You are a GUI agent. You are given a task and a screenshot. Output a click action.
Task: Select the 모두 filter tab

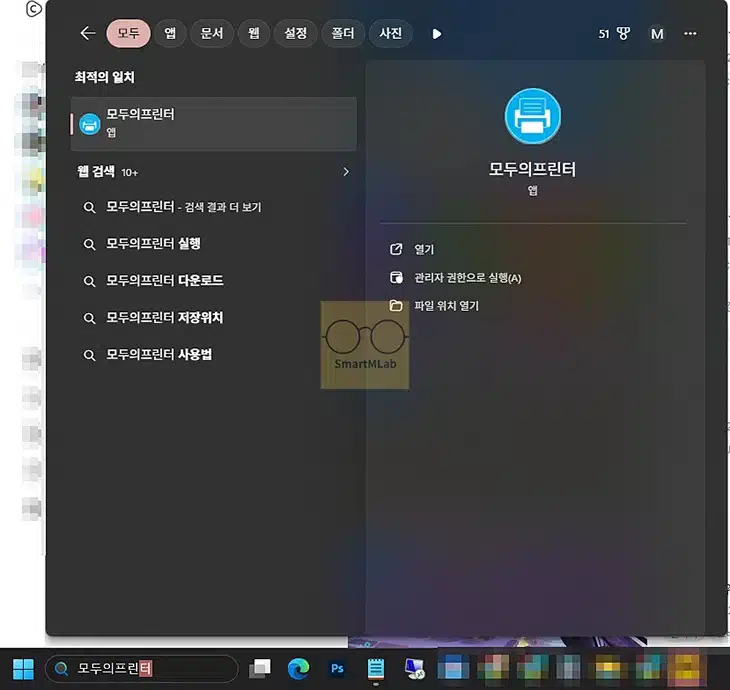pyautogui.click(x=128, y=34)
